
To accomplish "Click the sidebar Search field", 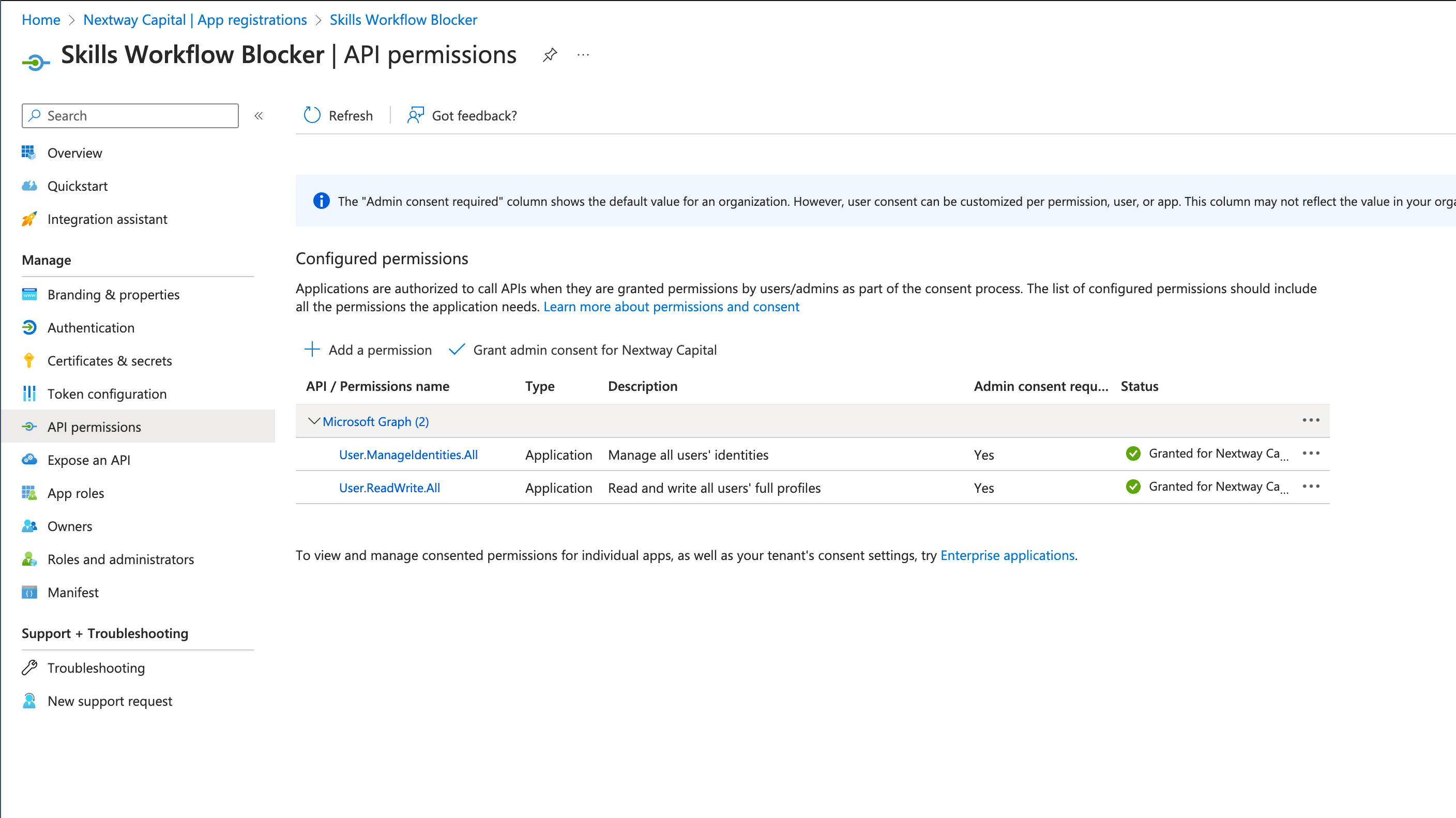I will click(x=129, y=115).
